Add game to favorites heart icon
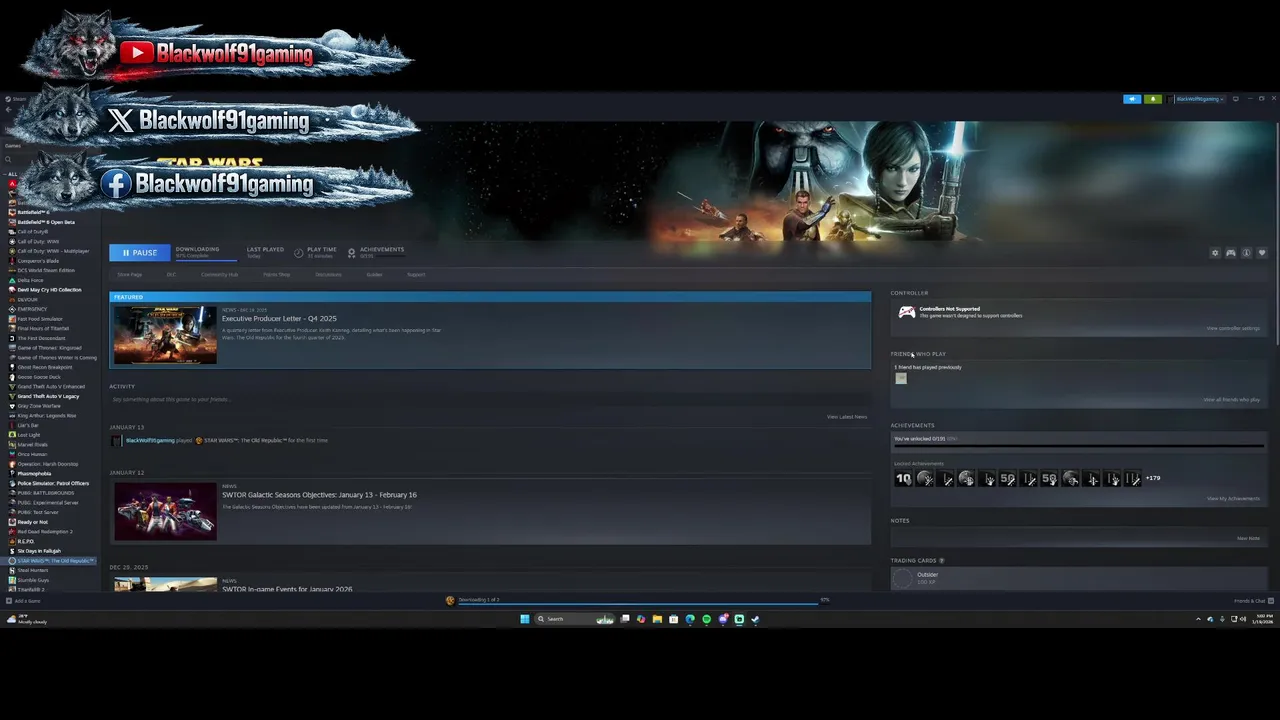The image size is (1280, 720). 1262,253
